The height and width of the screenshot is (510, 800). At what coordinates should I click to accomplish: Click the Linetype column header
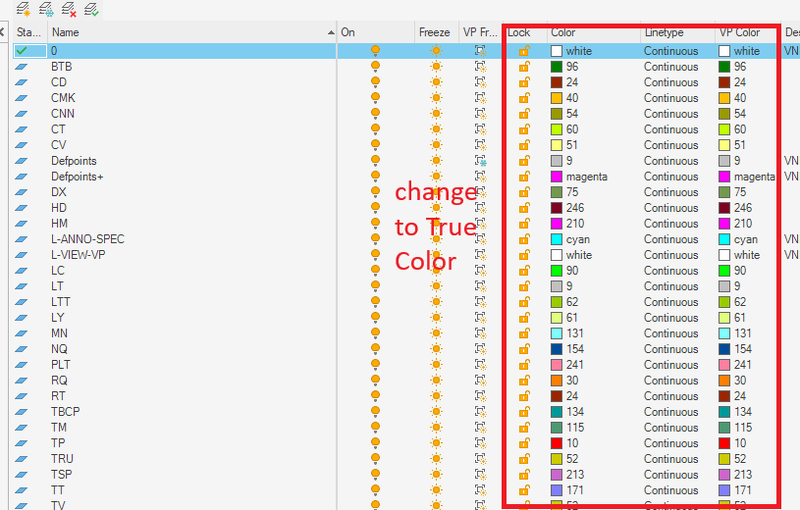(x=664, y=32)
